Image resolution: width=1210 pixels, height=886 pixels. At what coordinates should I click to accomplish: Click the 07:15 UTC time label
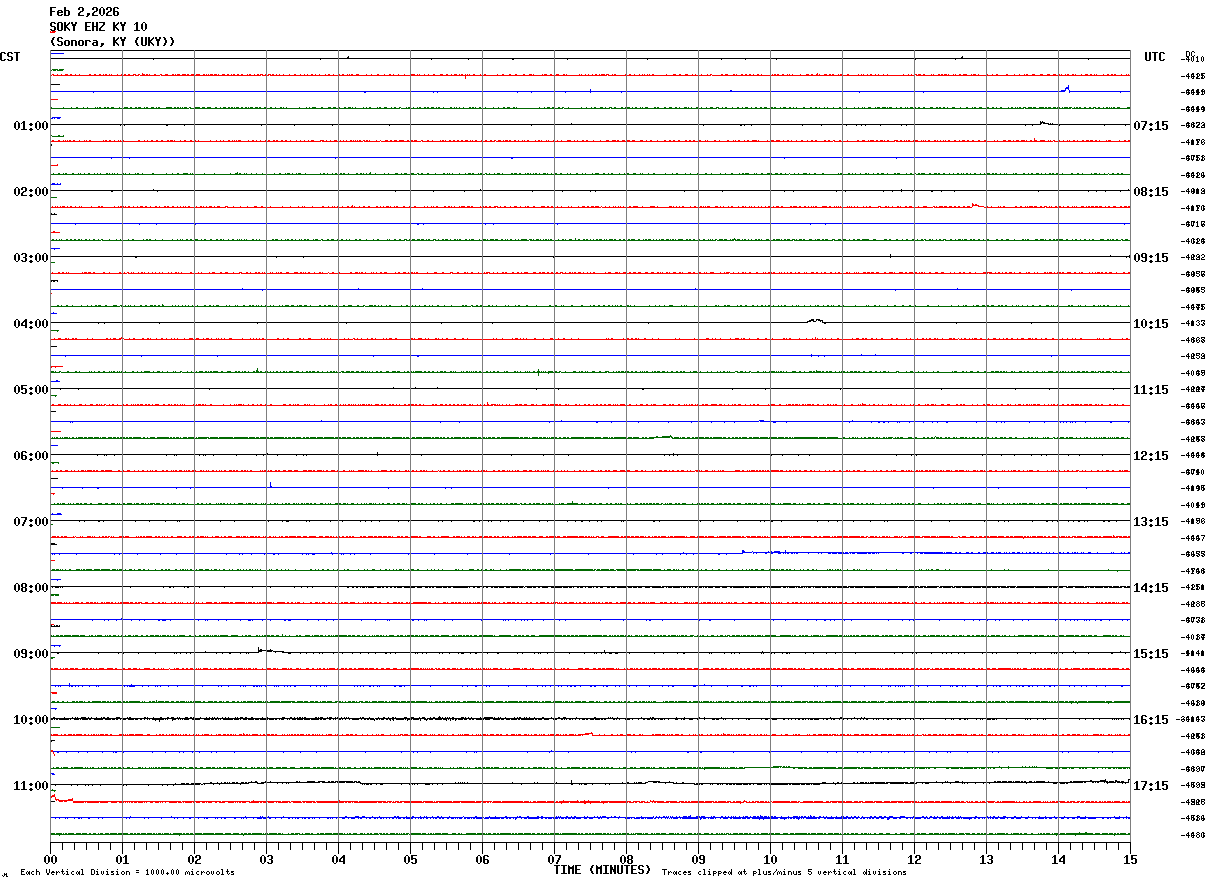point(1150,126)
